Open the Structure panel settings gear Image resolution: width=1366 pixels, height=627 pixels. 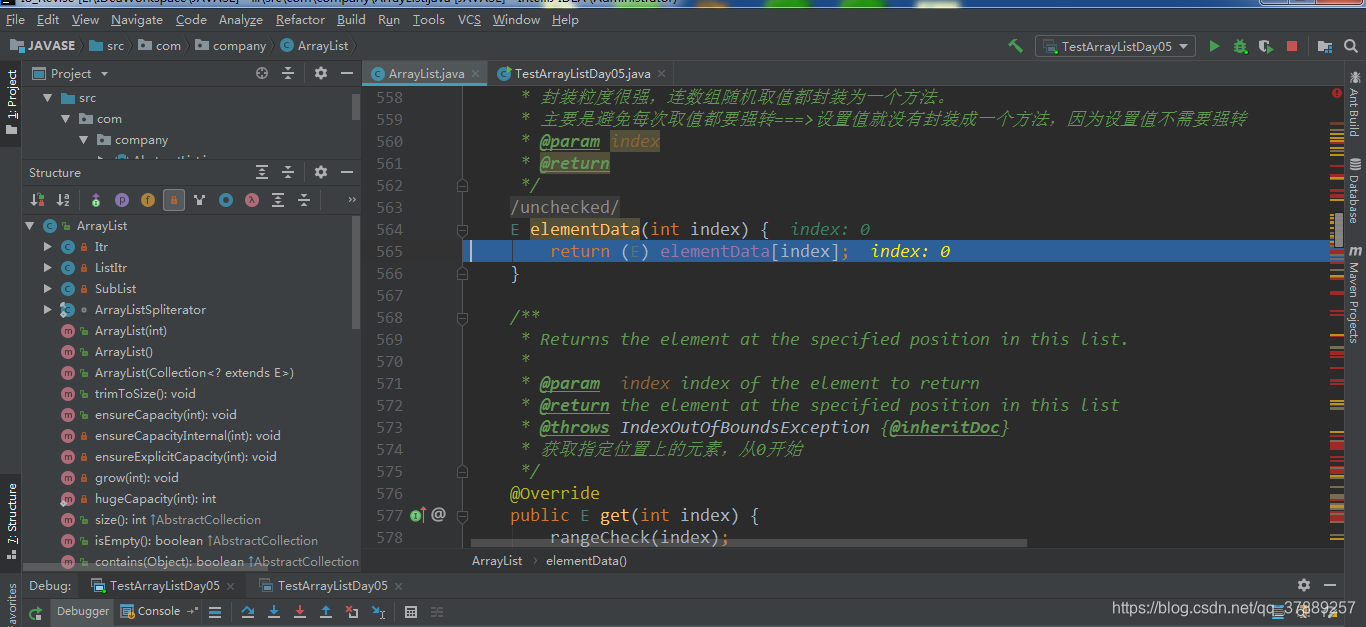coord(320,172)
